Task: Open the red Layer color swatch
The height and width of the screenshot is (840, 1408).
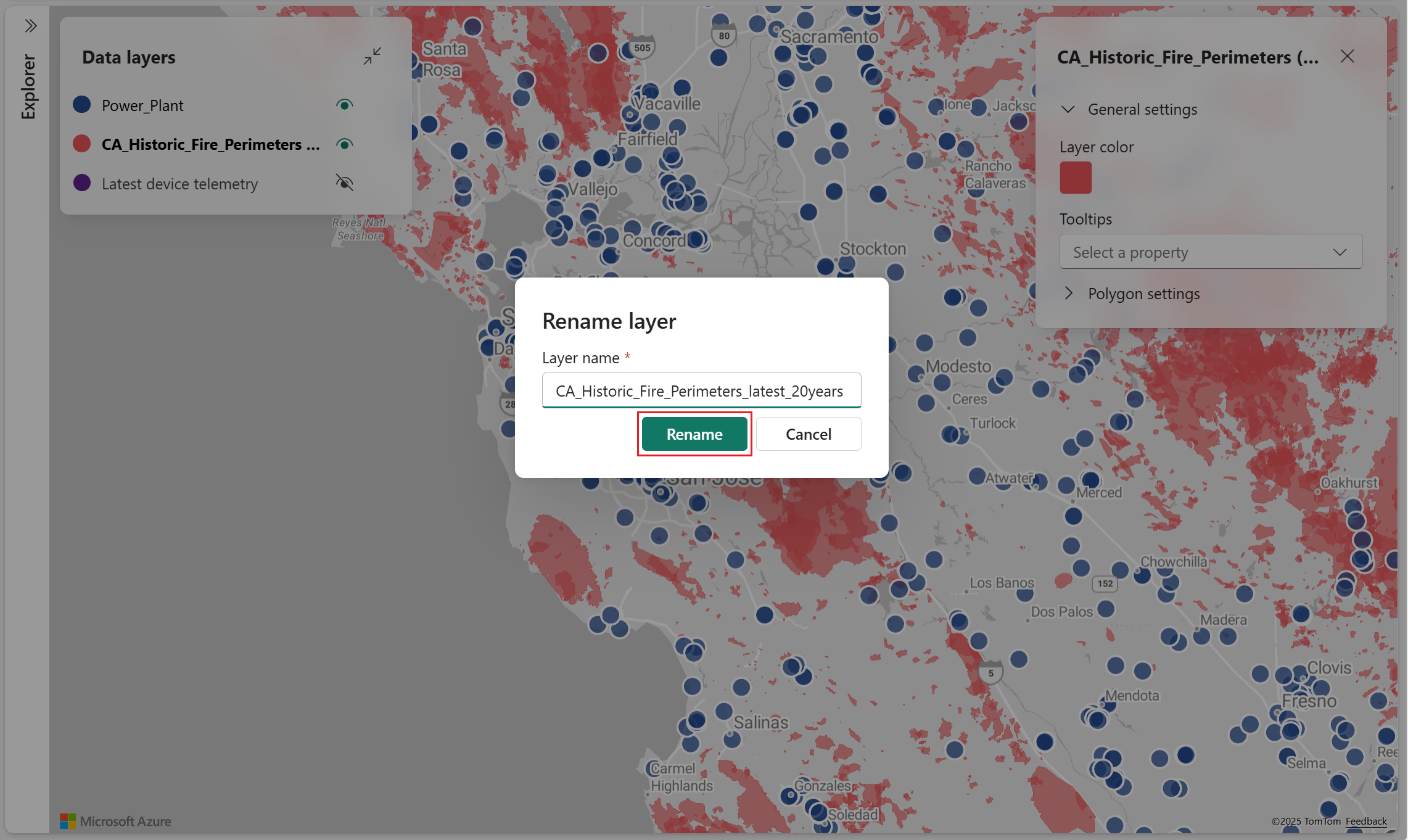Action: (x=1075, y=178)
